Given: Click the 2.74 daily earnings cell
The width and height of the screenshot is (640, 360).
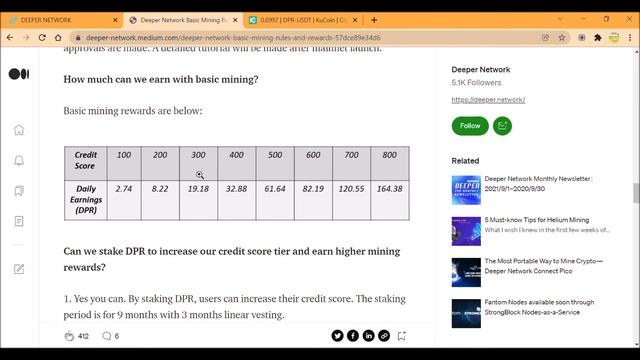Looking at the screenshot, I should tap(124, 200).
